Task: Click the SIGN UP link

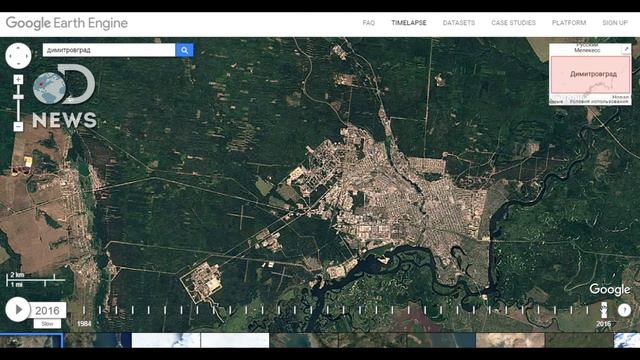Action: (x=615, y=23)
